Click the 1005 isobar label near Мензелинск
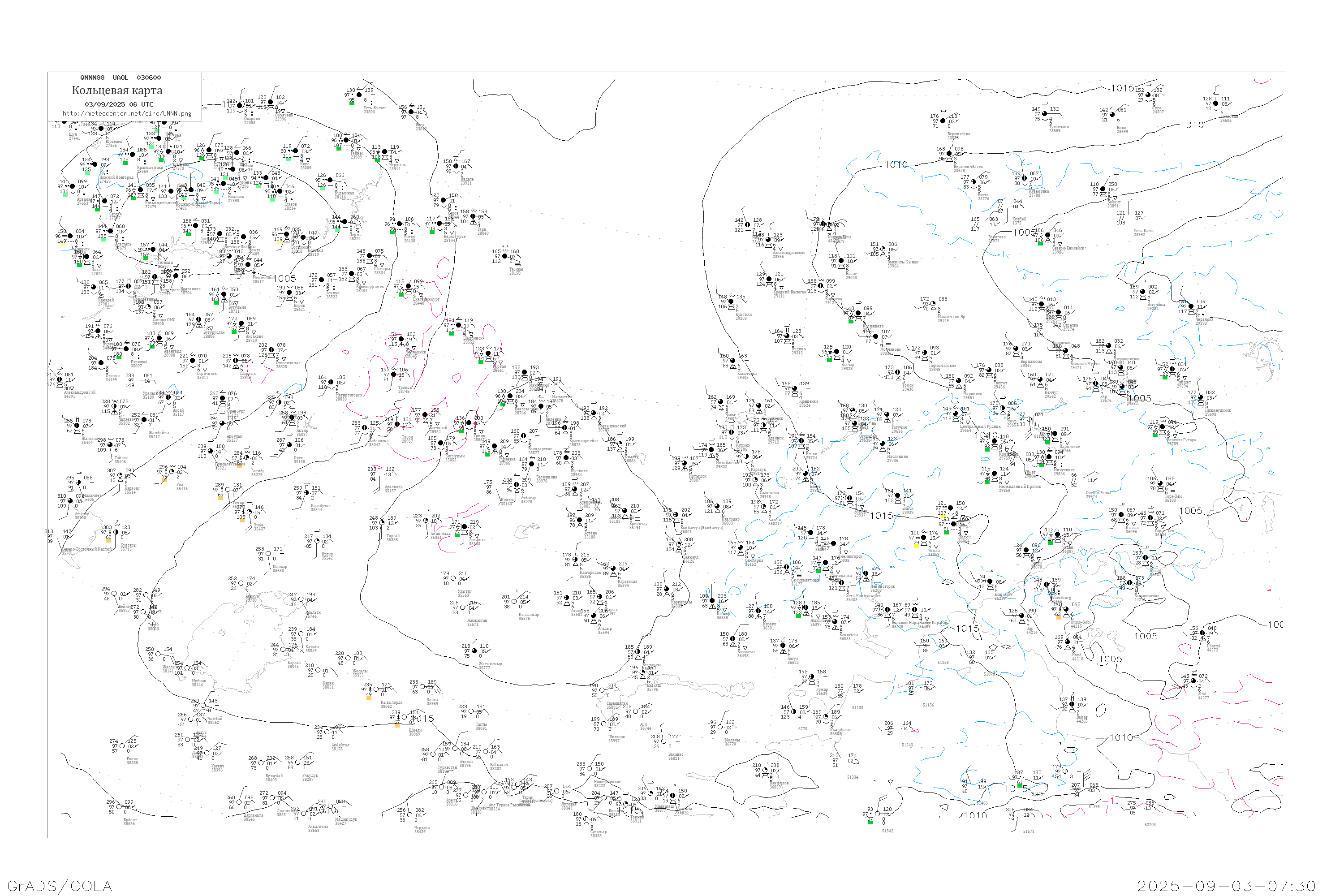The image size is (1344, 896). (284, 279)
